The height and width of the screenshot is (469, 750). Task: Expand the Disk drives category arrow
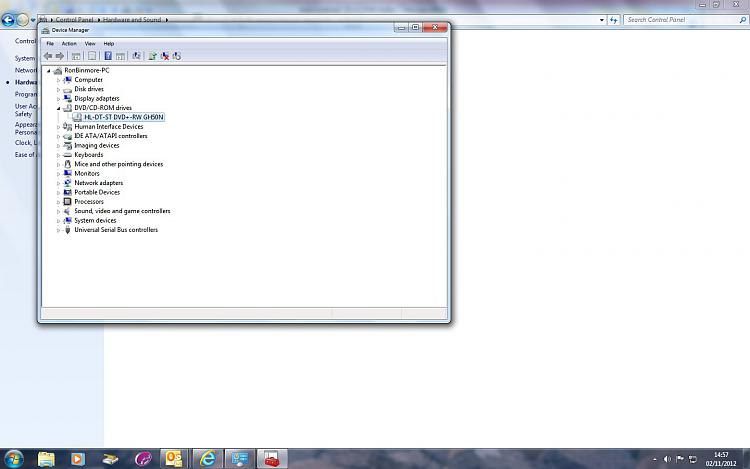coord(58,89)
